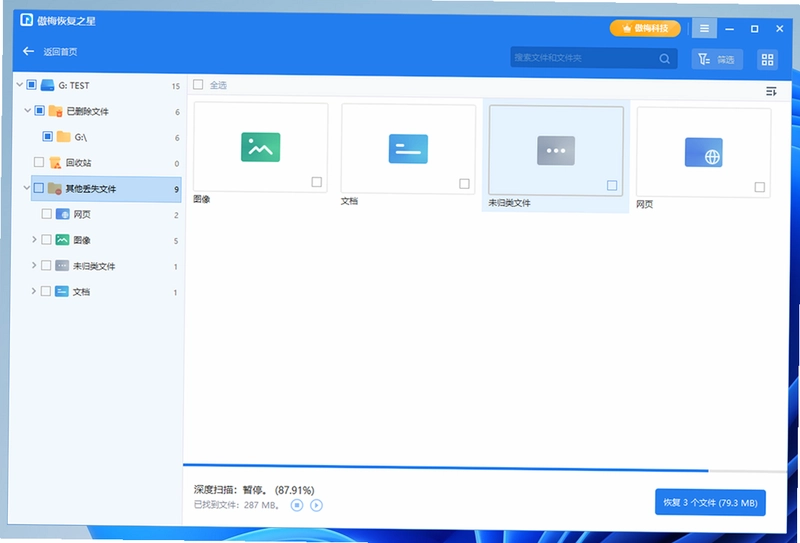Click the 未归类文件 icon in sidebar tree
This screenshot has width=800, height=543.
(62, 266)
